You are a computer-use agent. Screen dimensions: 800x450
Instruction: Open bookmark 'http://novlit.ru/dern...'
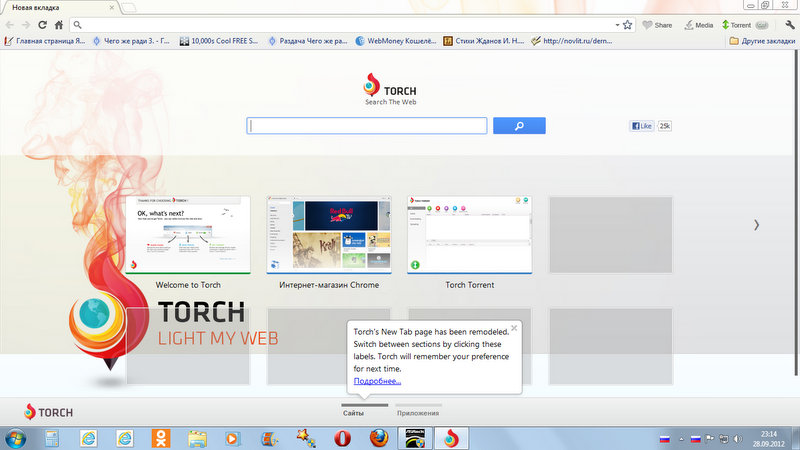[x=571, y=41]
